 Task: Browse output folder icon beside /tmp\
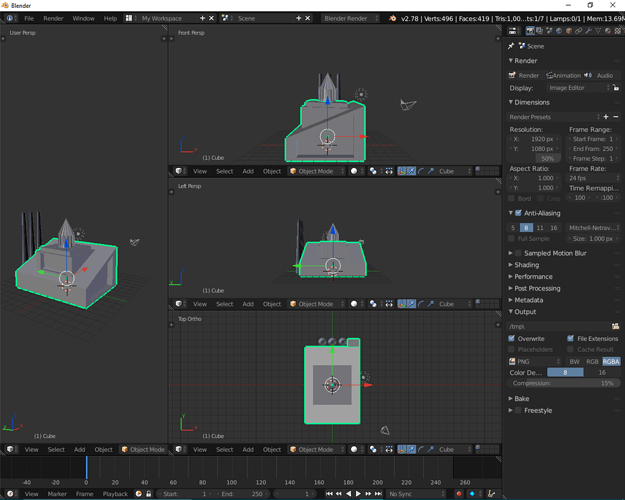coord(615,326)
